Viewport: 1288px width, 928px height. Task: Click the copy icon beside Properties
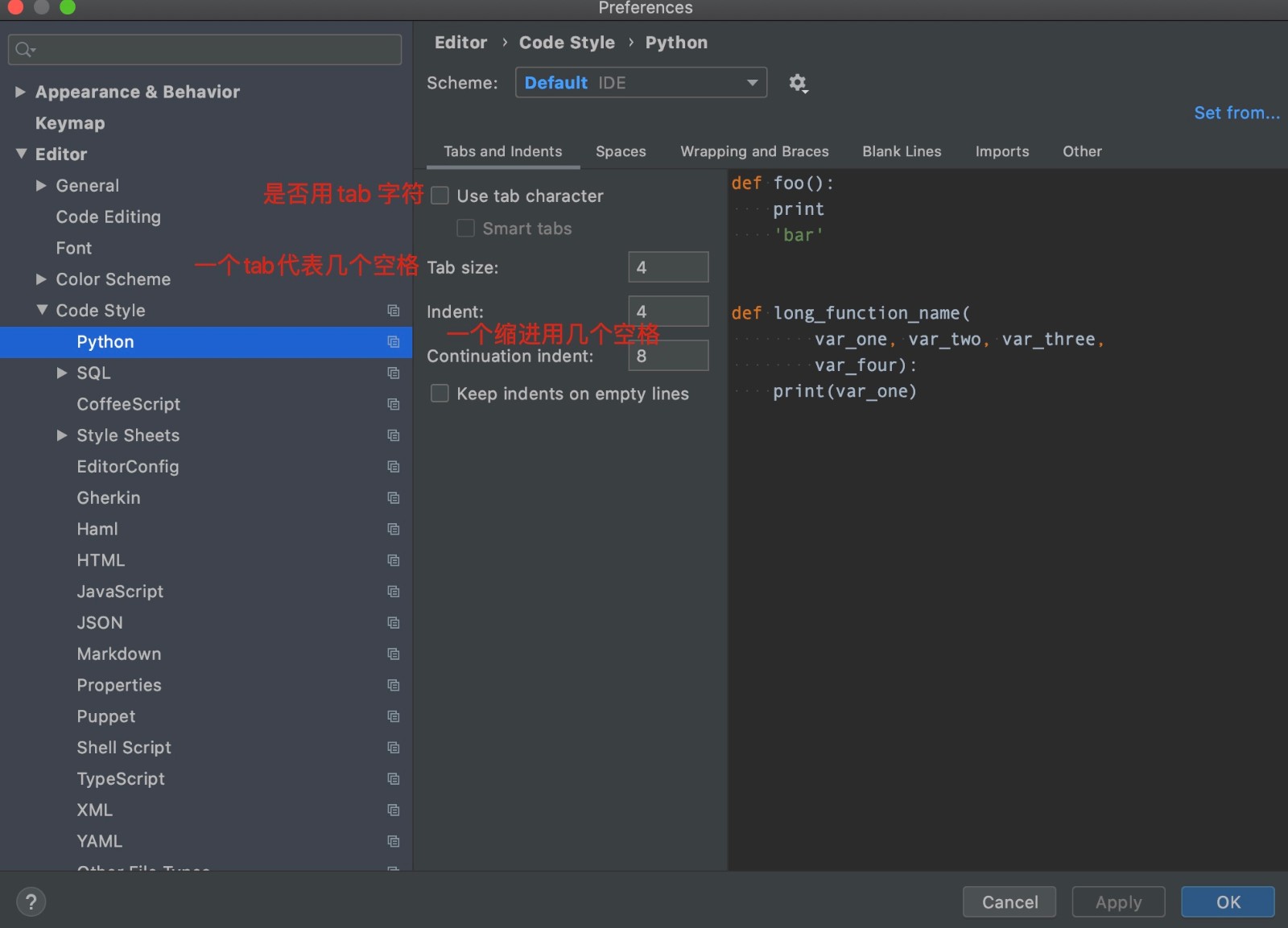[x=393, y=685]
